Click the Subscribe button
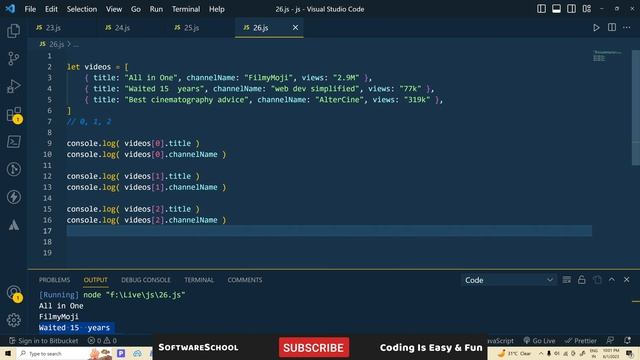Screen dimensions: 640x360 pyautogui.click(x=314, y=348)
